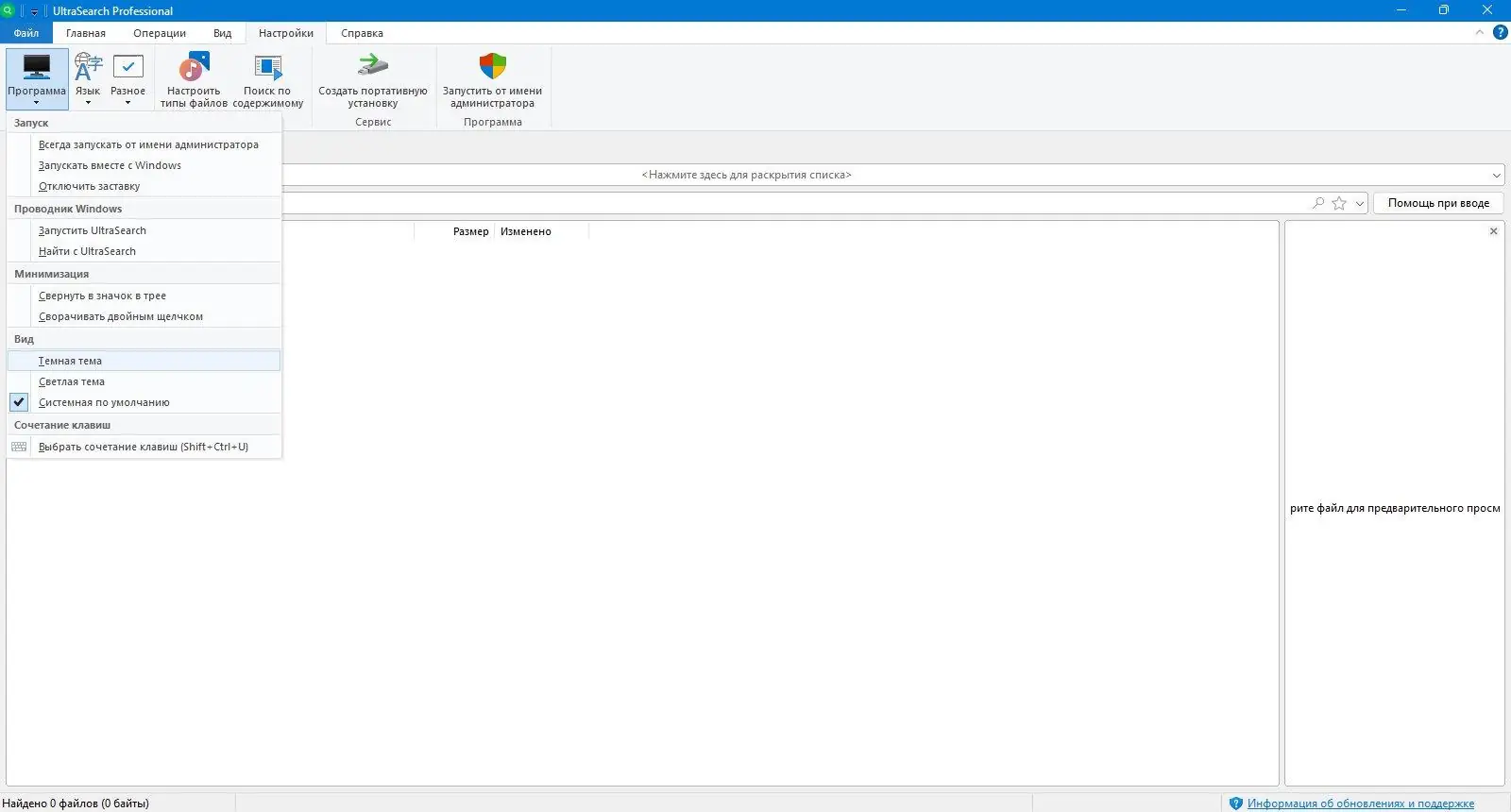This screenshot has width=1511, height=812.
Task: Open the Программа settings dropdown
Action: [37, 79]
